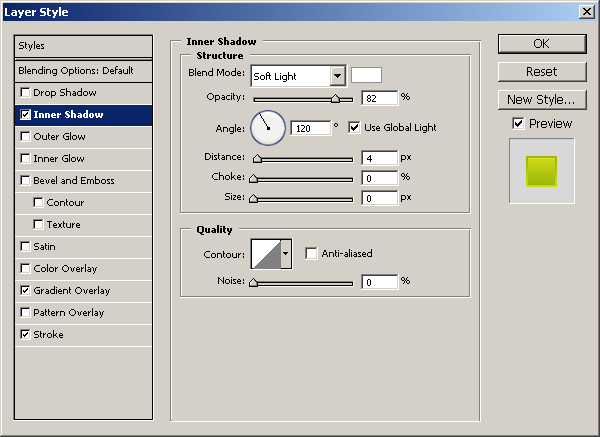Select the Gradient Overlay label
This screenshot has height=437, width=600.
72,291
